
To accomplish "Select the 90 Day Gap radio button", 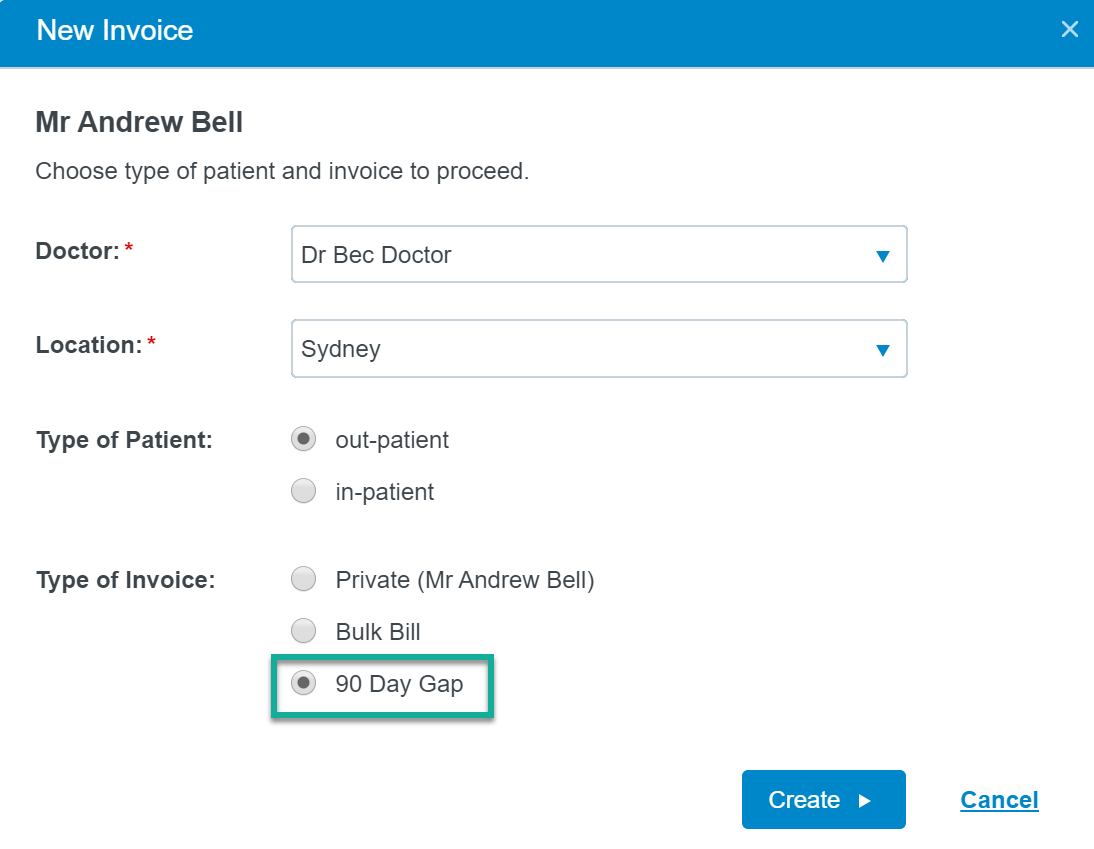I will point(304,683).
